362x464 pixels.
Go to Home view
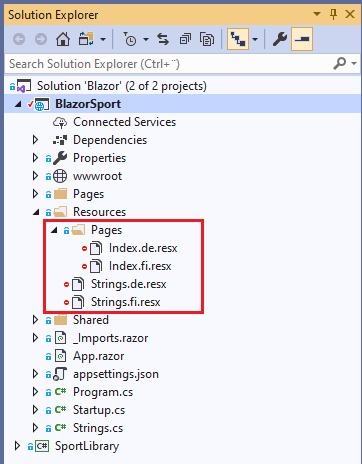[x=63, y=39]
